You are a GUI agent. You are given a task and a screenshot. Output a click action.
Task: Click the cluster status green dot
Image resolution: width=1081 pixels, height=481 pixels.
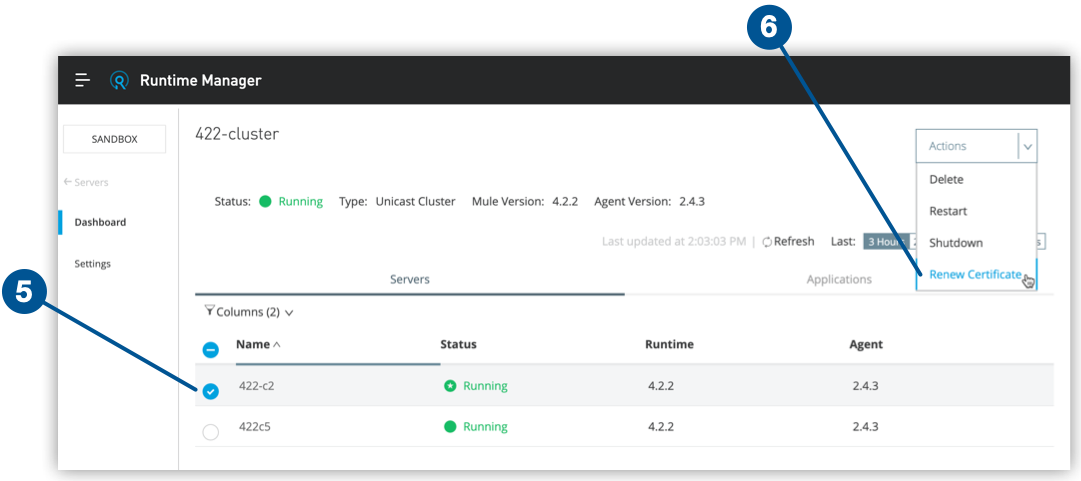point(265,201)
